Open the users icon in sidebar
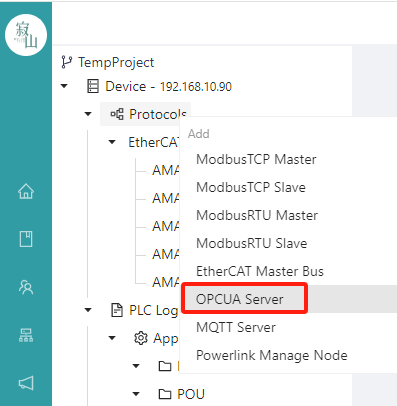 coord(26,287)
